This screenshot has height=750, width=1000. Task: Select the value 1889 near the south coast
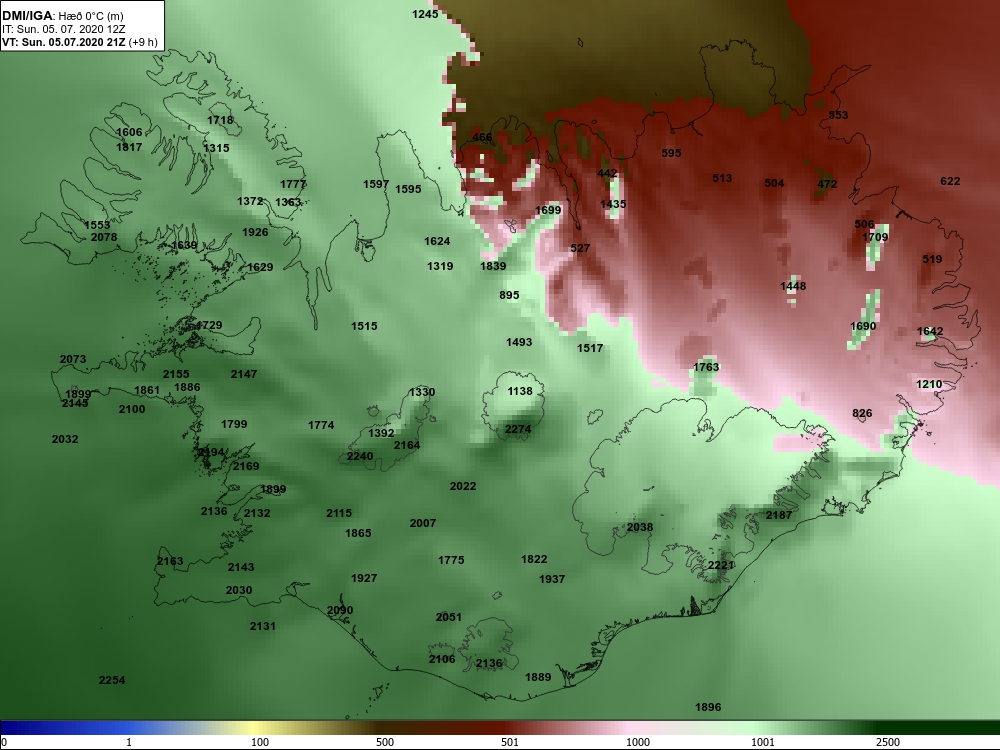538,677
